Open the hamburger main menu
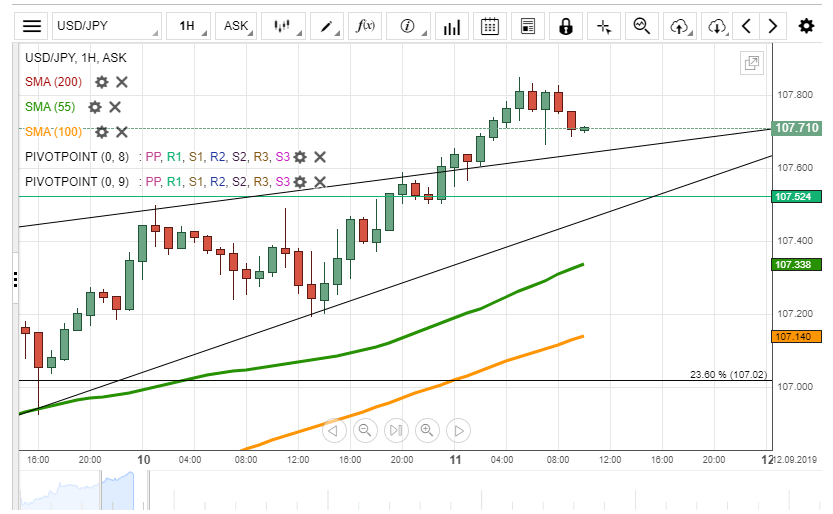 click(32, 26)
